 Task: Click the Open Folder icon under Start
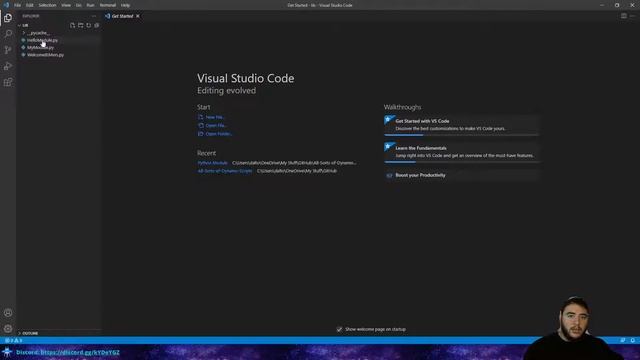[x=200, y=133]
